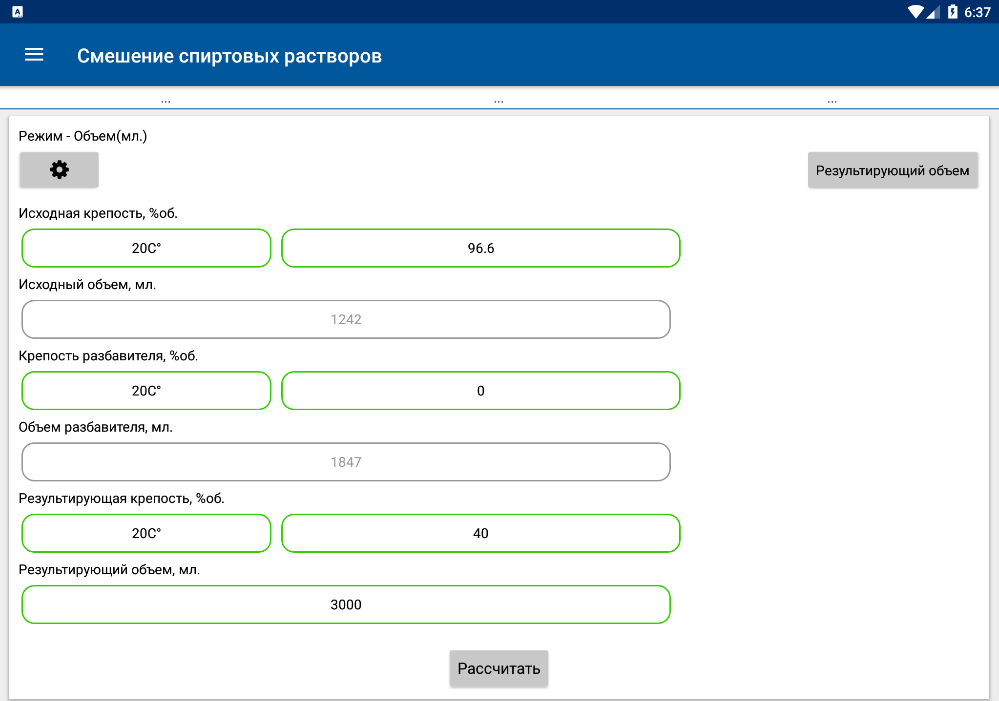
Task: Open temperature selector for Результирующая крепость
Action: (147, 533)
